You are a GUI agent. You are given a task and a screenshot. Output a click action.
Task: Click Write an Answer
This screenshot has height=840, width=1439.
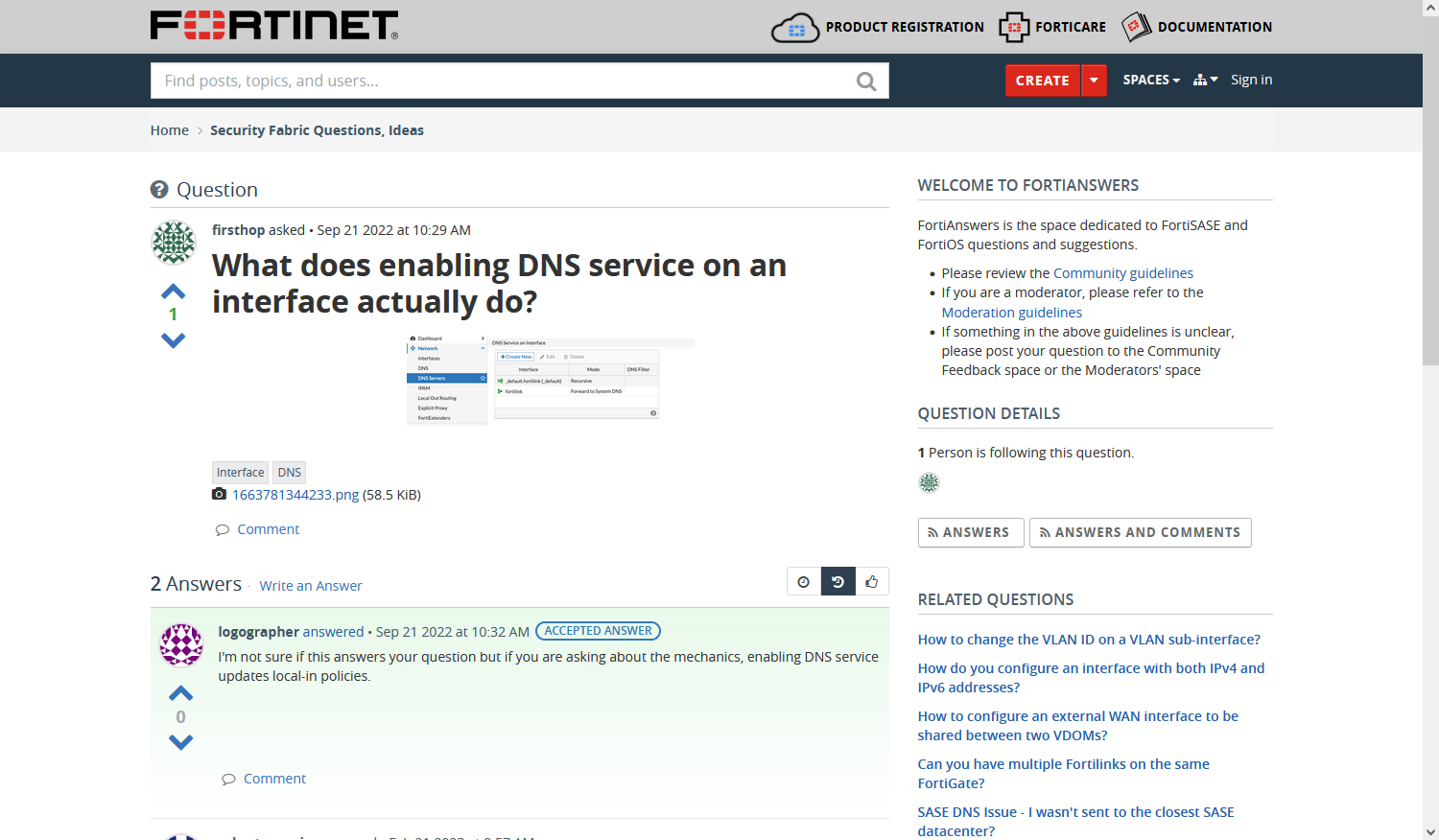[311, 586]
